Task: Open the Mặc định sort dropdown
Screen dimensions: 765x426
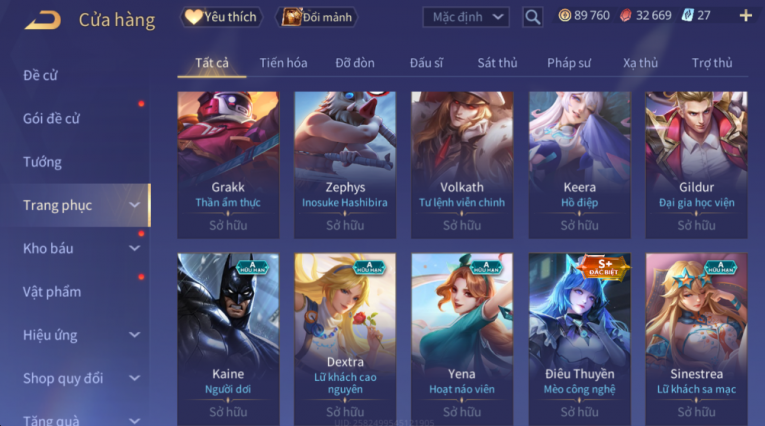Action: point(466,17)
